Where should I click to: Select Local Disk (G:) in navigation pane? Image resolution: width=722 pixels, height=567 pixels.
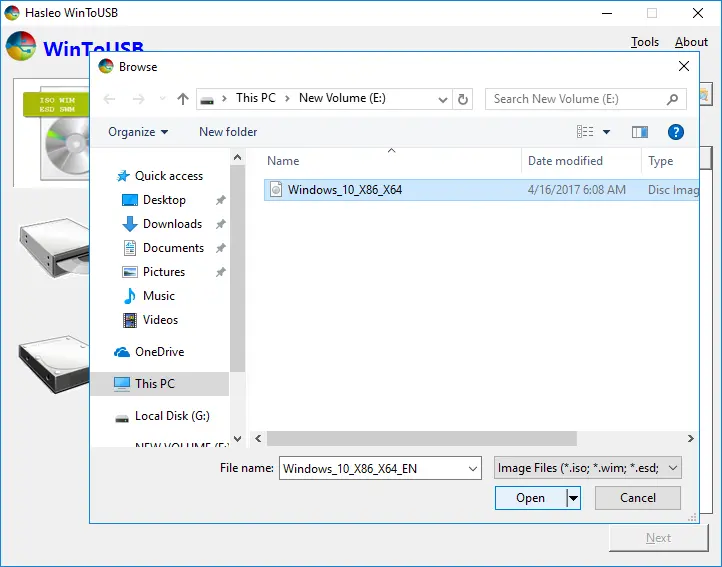(x=172, y=416)
